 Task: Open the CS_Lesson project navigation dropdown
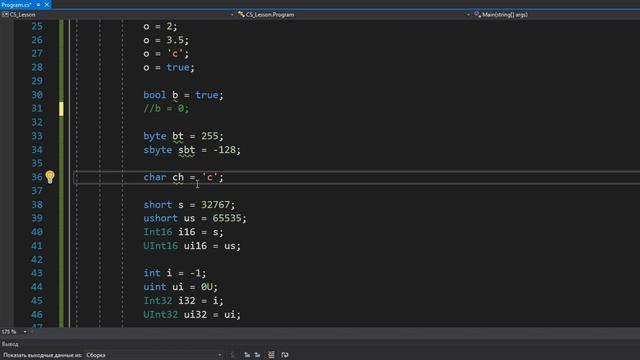pyautogui.click(x=118, y=14)
